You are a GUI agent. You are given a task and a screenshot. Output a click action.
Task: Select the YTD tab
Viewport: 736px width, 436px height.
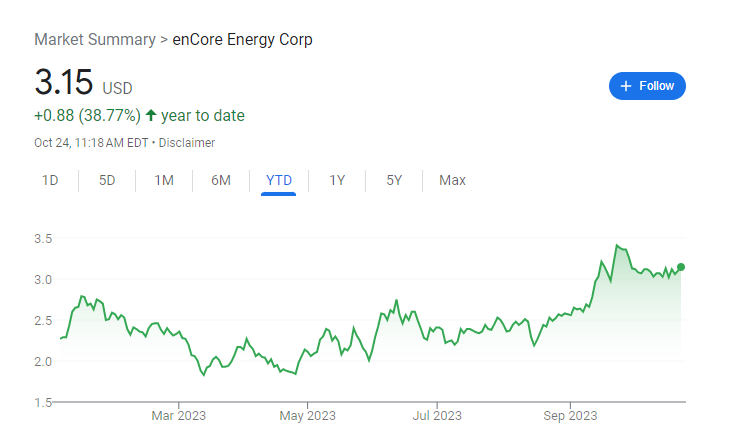click(279, 180)
